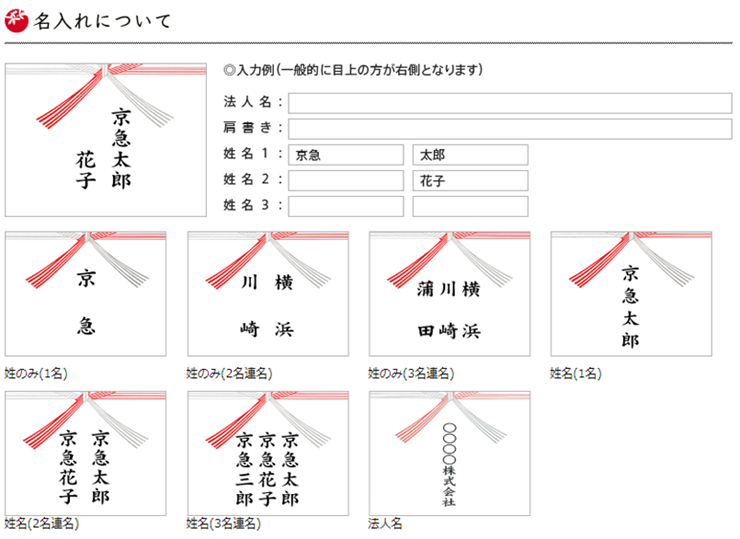
Task: Choose the 姓のみ(3名連名) example image
Action: pos(449,294)
